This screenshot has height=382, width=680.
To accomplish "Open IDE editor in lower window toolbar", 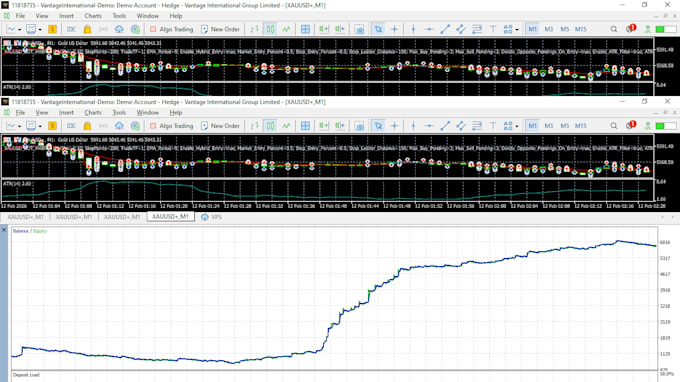I will point(71,126).
